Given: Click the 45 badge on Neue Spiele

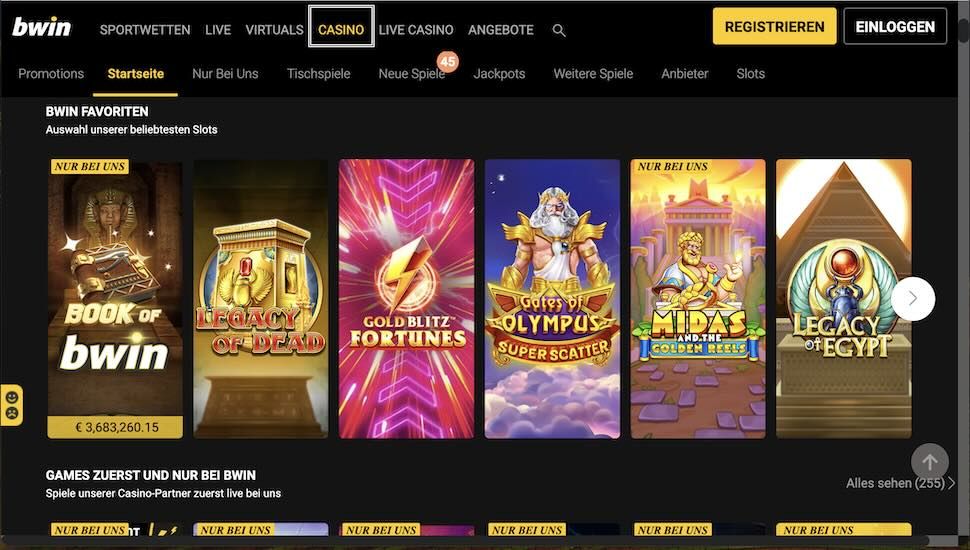Looking at the screenshot, I should pos(448,62).
